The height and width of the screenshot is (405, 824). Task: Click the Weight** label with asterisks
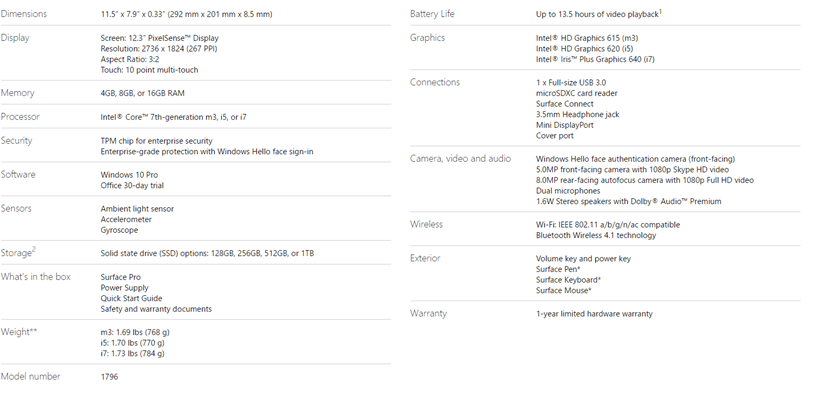click(19, 332)
